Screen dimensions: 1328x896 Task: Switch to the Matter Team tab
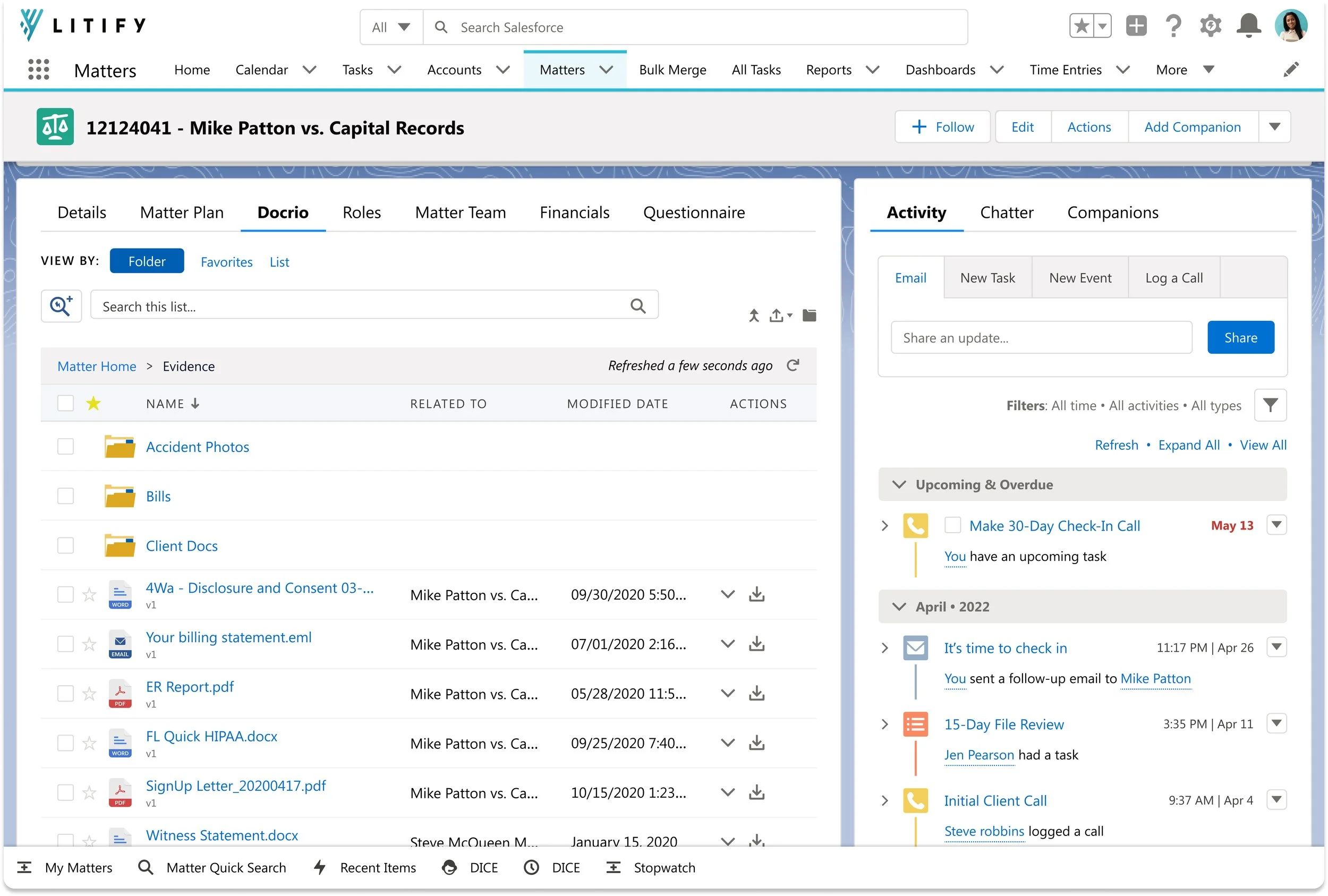point(460,212)
